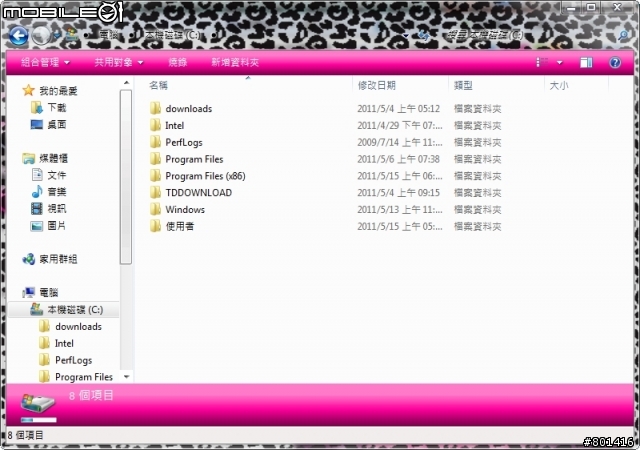Click the navigation pane scroll down arrow
This screenshot has width=640, height=450.
click(x=126, y=377)
